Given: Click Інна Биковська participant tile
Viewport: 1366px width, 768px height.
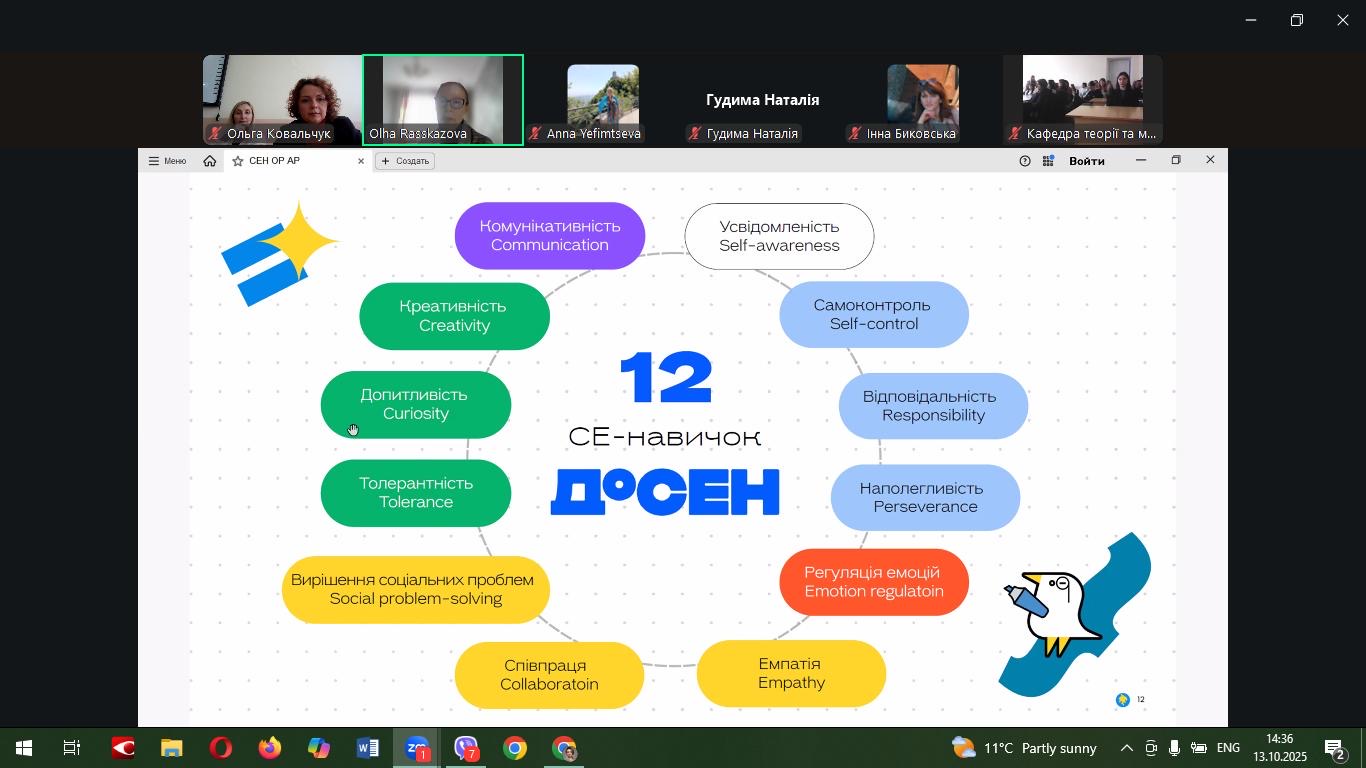Looking at the screenshot, I should pyautogui.click(x=923, y=100).
